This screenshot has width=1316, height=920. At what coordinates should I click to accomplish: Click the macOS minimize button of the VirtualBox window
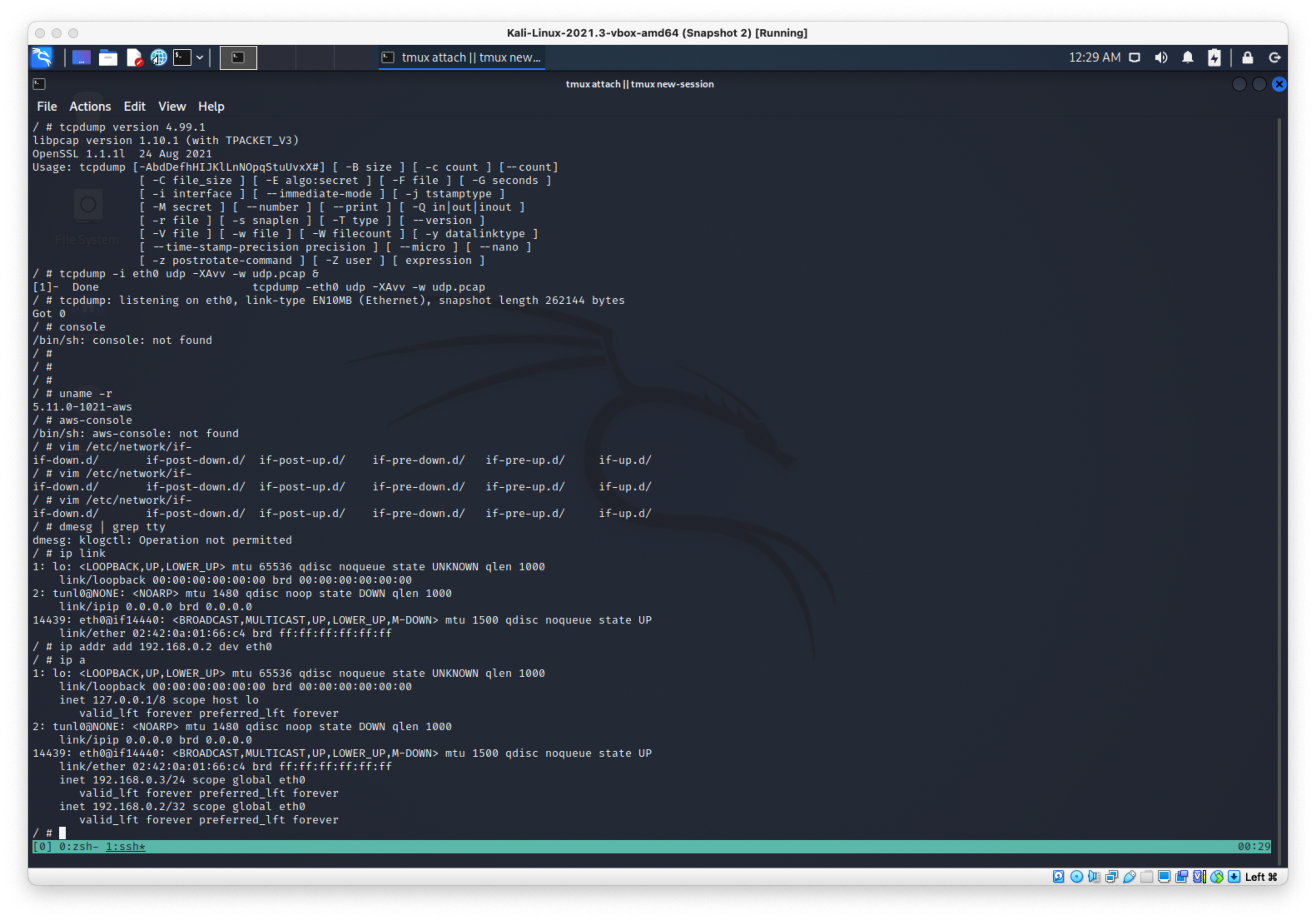[x=57, y=33]
